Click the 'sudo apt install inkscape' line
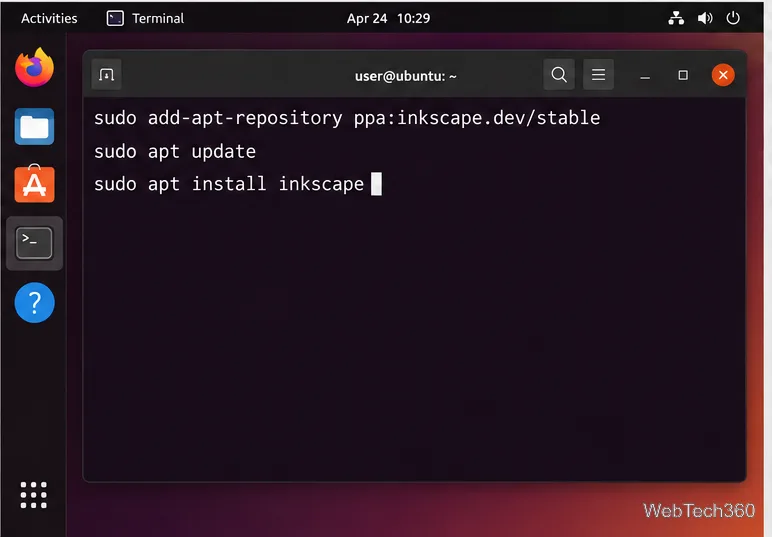Screen dimensions: 772x537 coord(229,184)
